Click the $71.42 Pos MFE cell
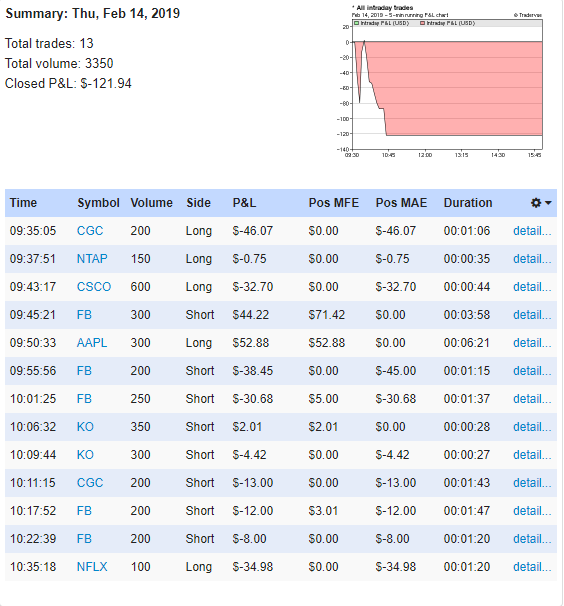Screen dimensions: 564x606 (327, 315)
